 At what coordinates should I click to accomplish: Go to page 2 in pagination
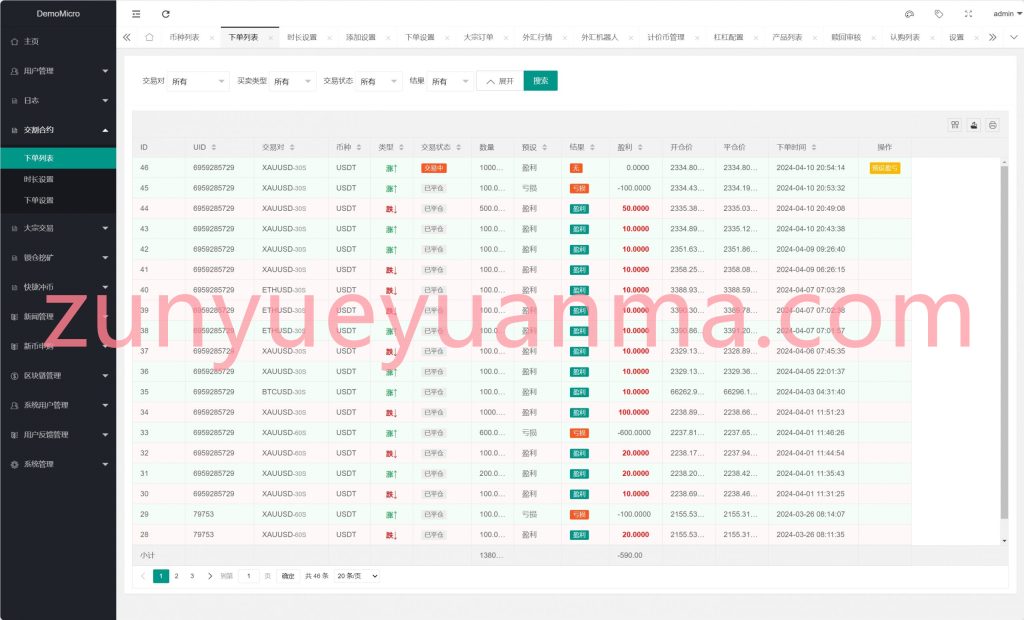[x=176, y=576]
